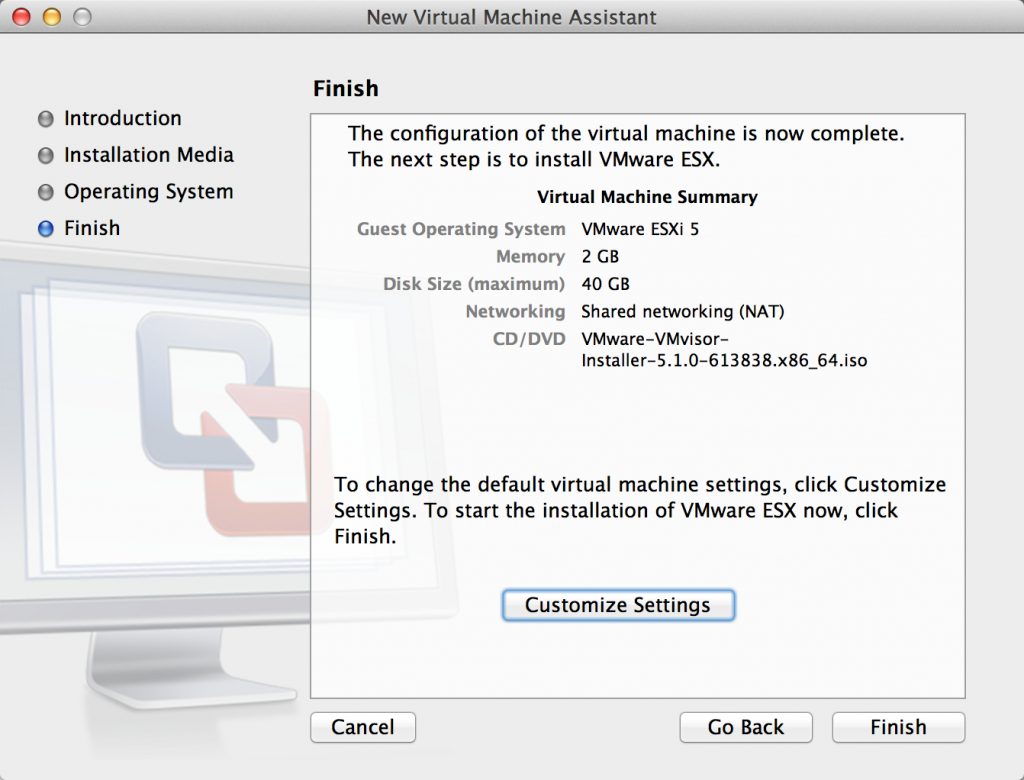The height and width of the screenshot is (780, 1024).
Task: Click the New Virtual Machine Assistant title
Action: [511, 17]
